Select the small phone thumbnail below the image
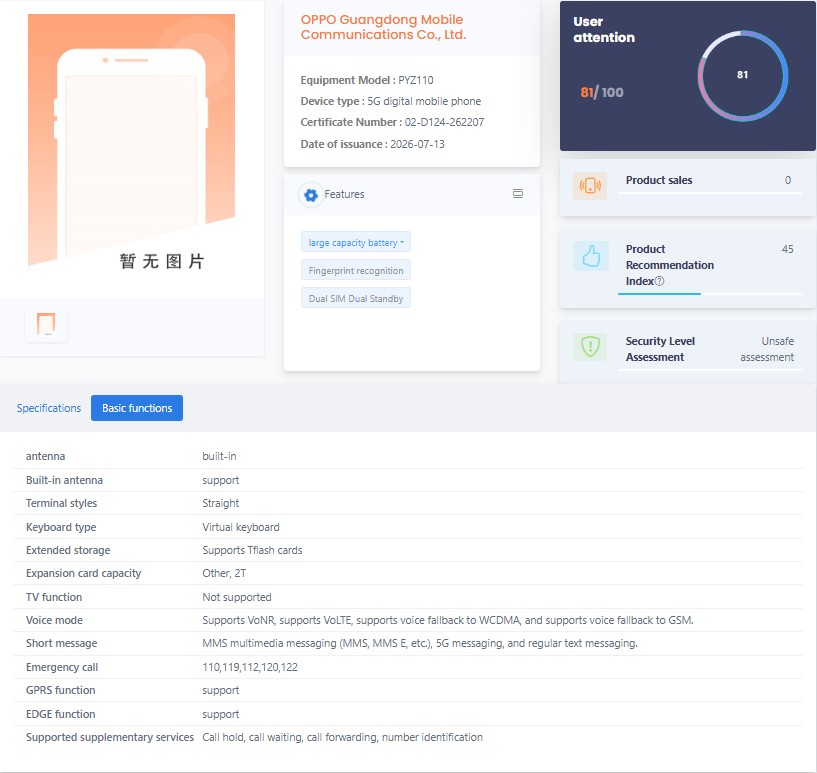This screenshot has height=773, width=817. pyautogui.click(x=46, y=324)
